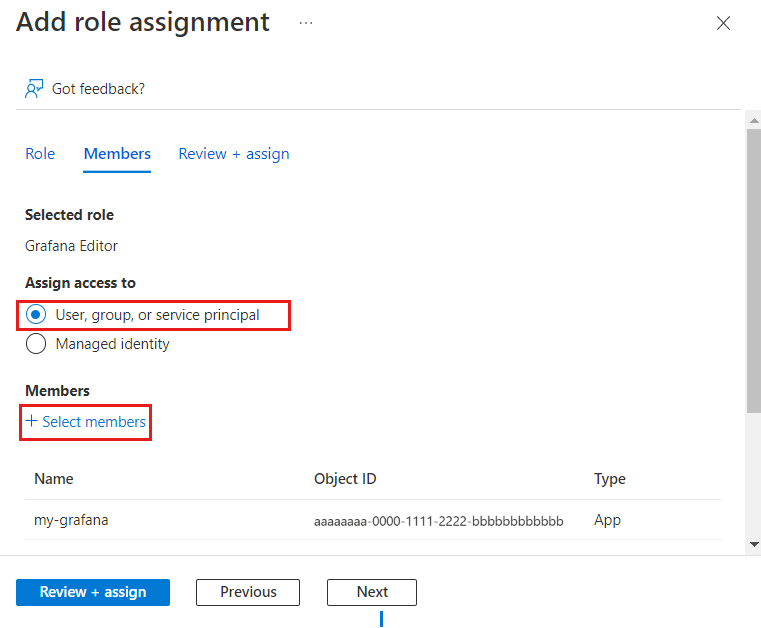The image size is (761, 628).
Task: Proceed with the Next button
Action: 372,592
